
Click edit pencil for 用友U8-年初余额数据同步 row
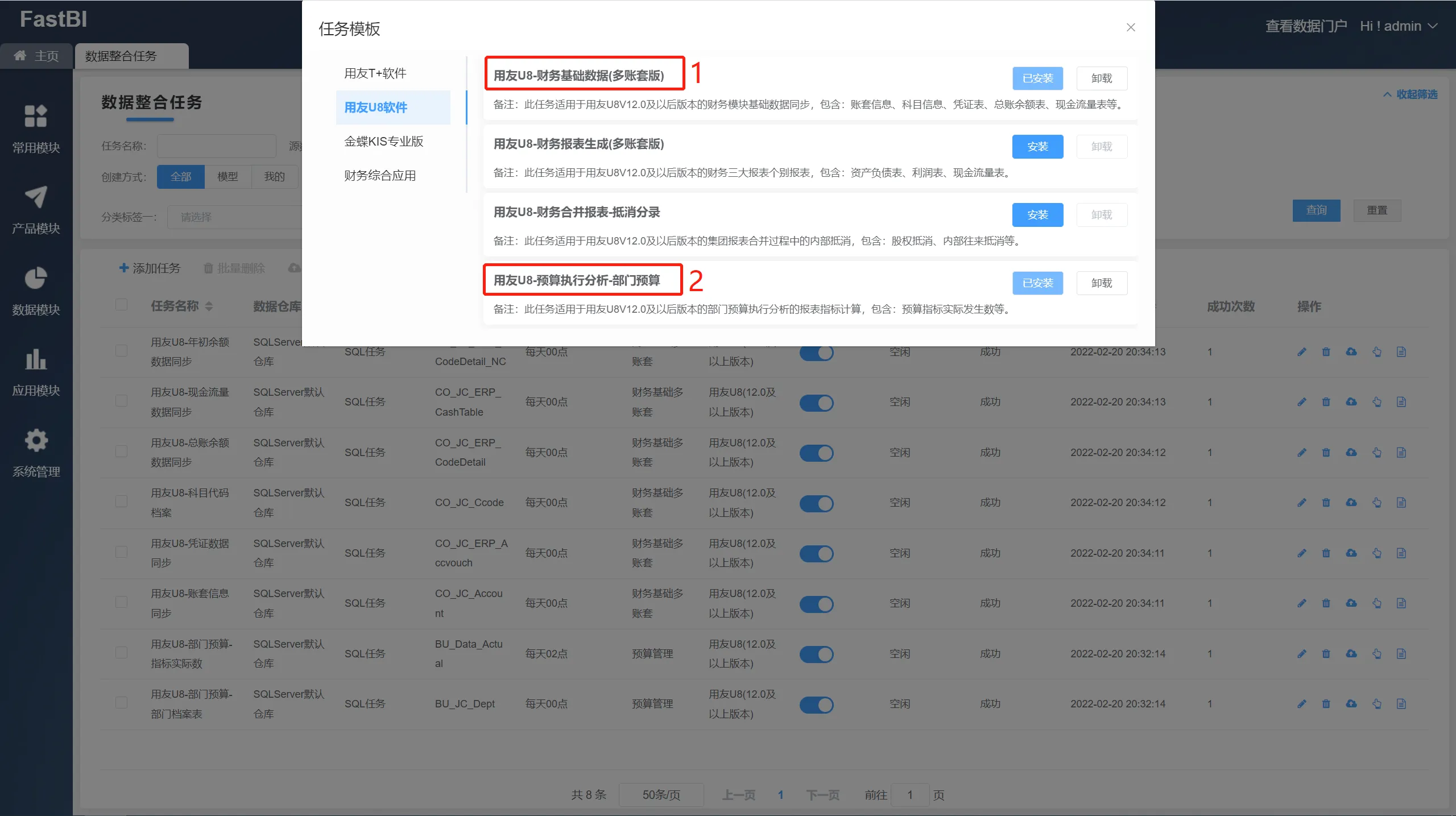pos(1301,352)
